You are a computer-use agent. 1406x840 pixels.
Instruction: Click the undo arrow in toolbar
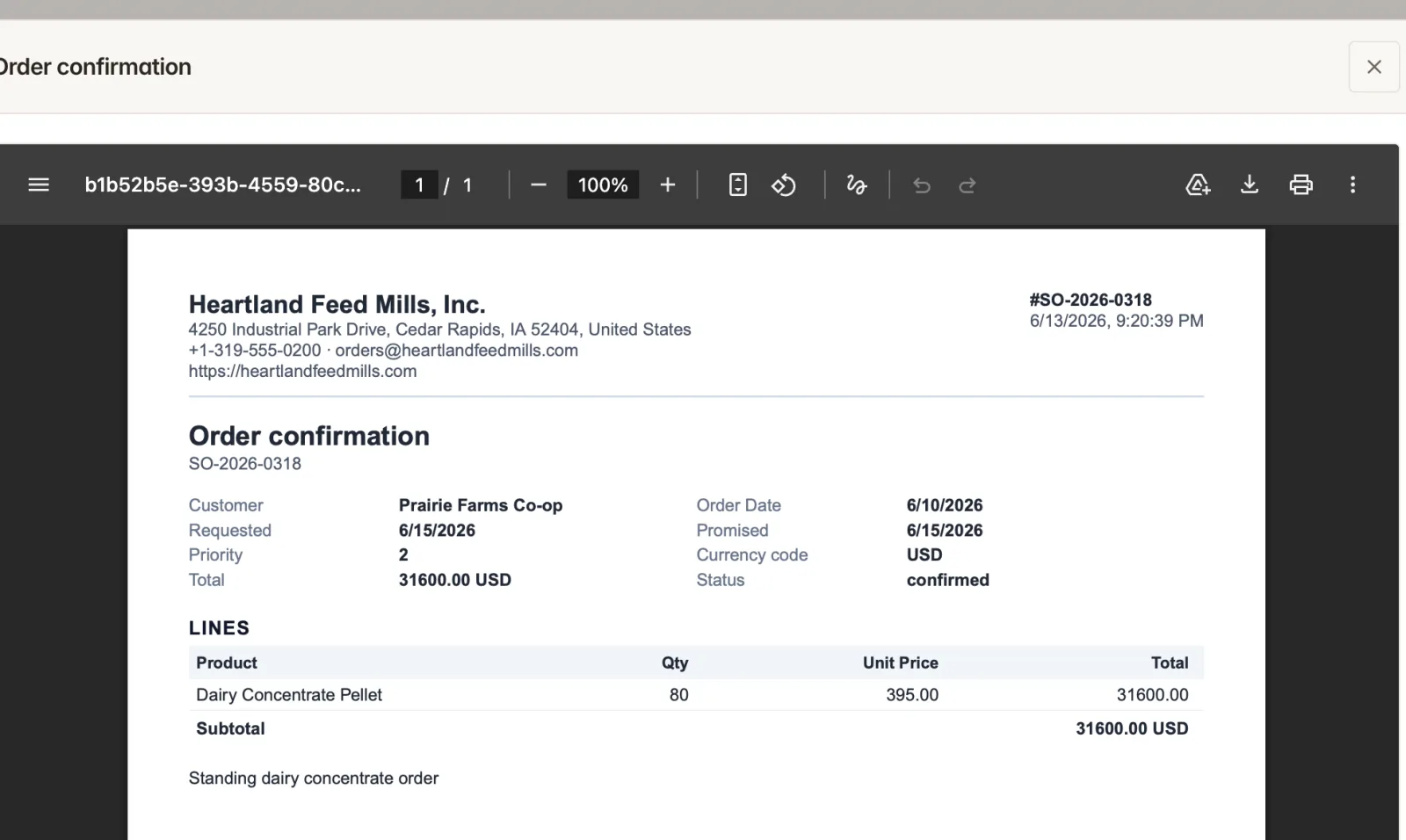[922, 185]
